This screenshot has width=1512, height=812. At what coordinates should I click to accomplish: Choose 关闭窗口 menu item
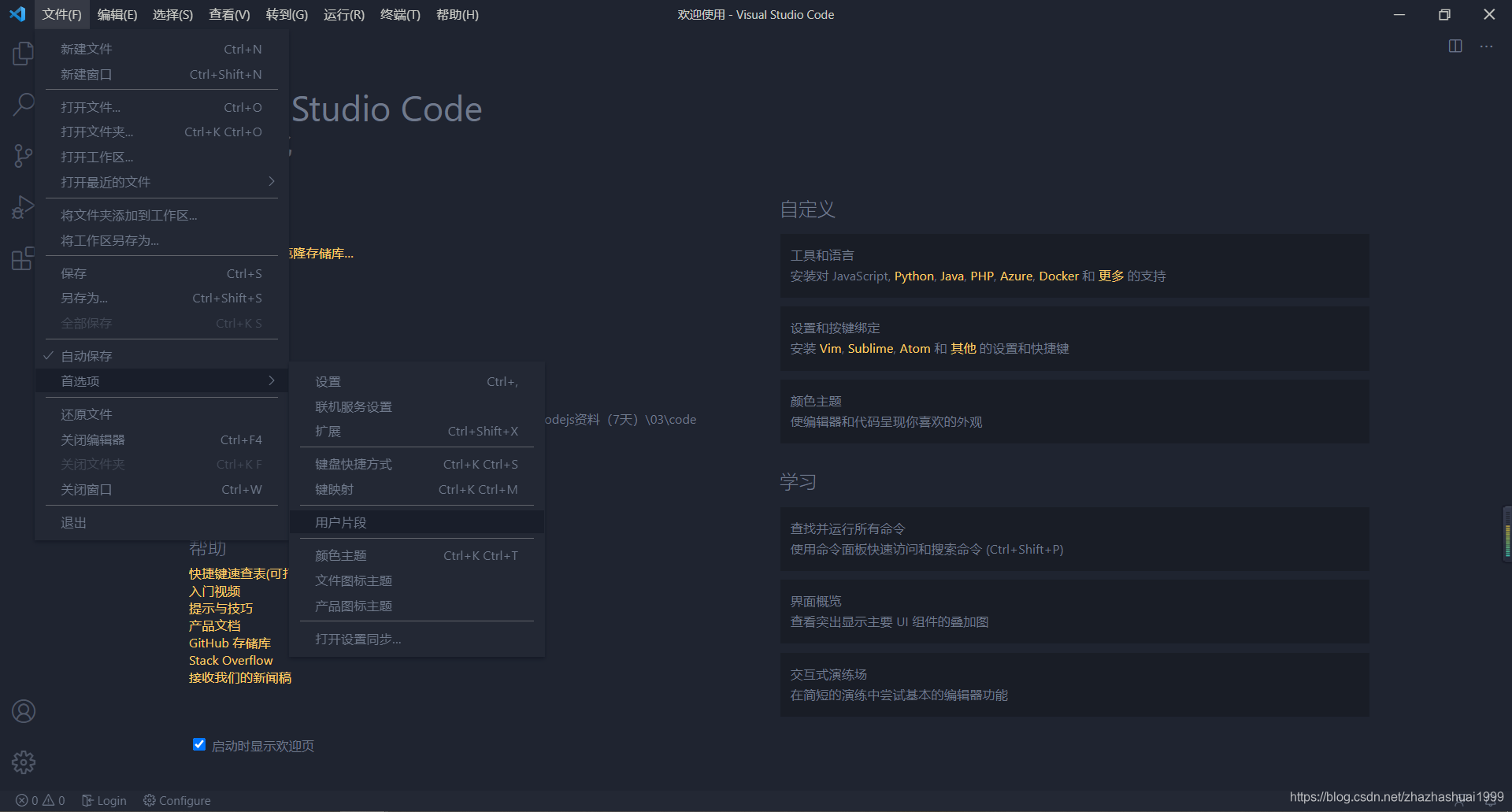coord(161,489)
